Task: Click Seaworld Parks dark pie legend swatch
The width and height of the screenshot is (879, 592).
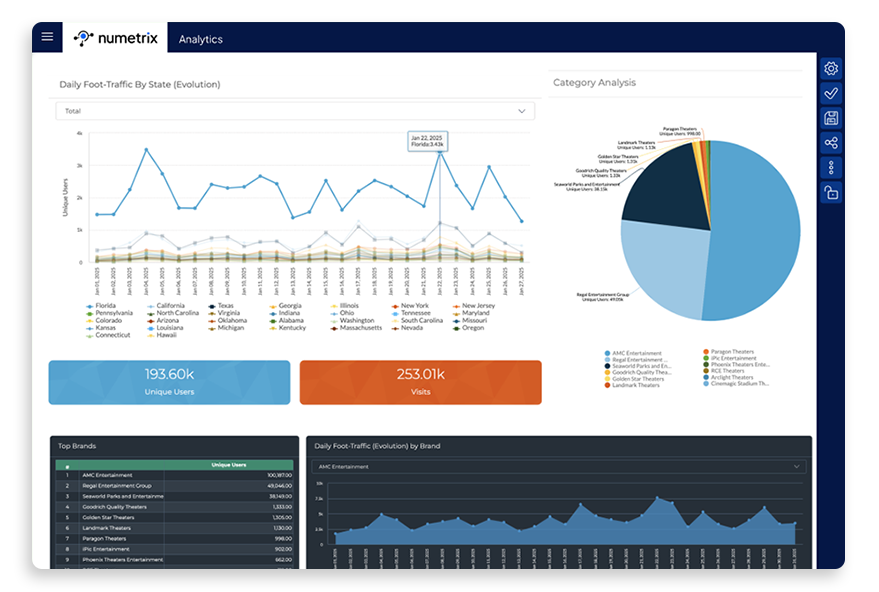Action: point(607,366)
